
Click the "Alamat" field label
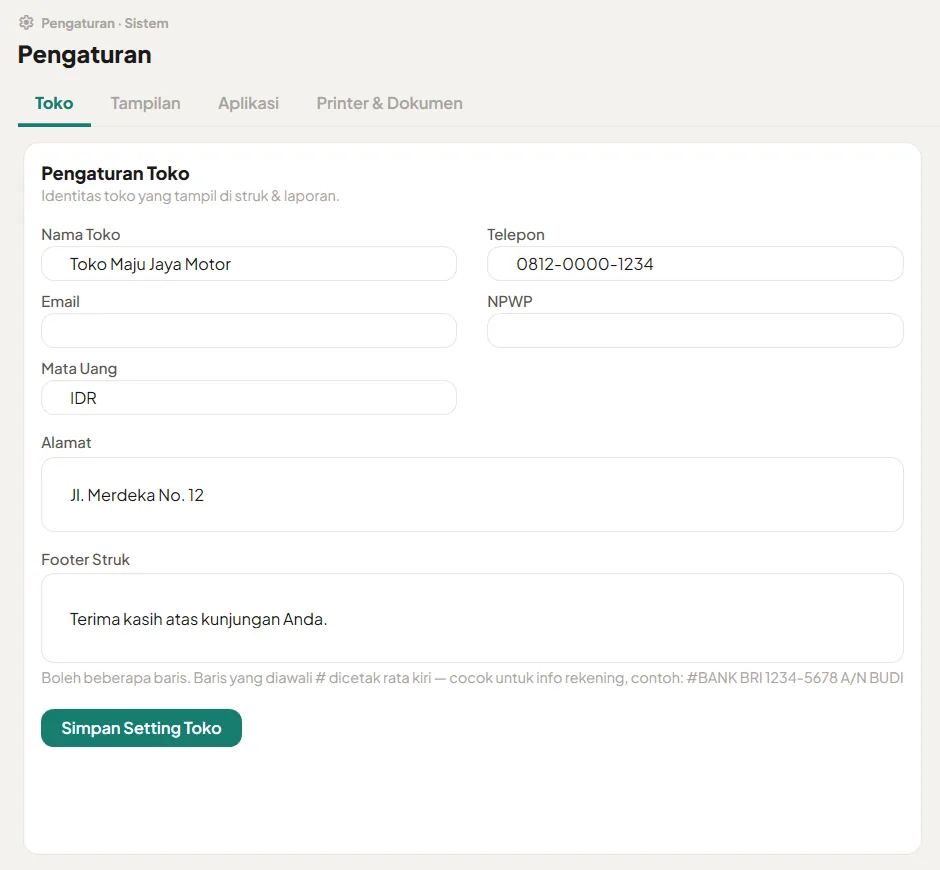[x=66, y=442]
